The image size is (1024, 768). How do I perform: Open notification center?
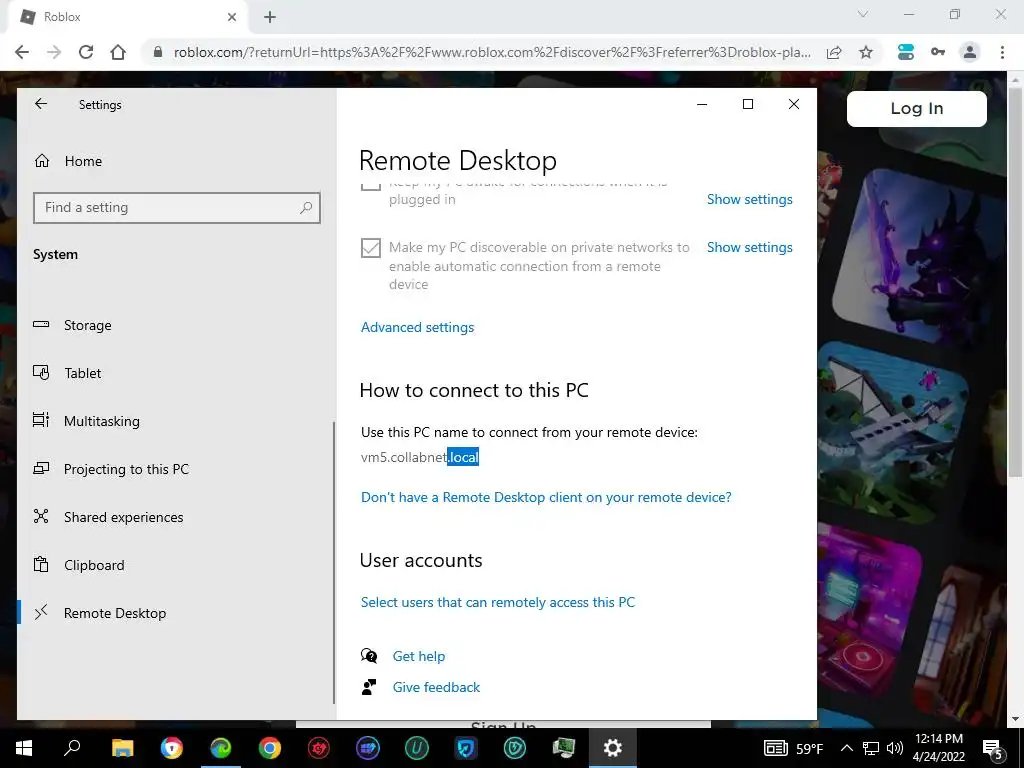coord(993,748)
